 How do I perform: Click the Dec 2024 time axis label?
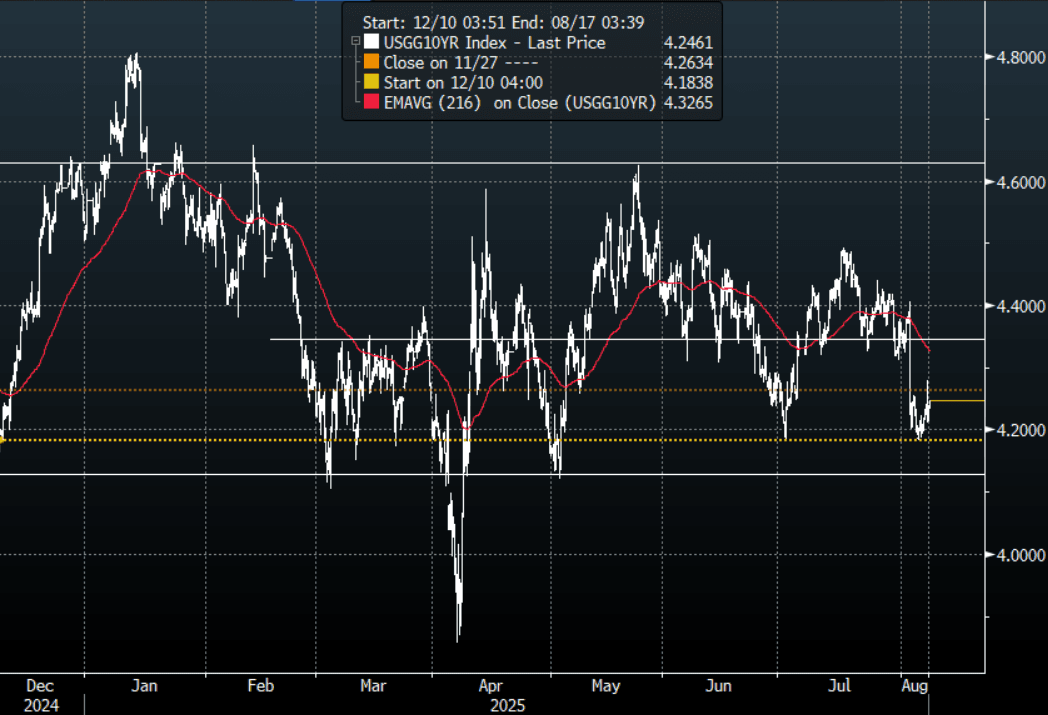[x=41, y=694]
